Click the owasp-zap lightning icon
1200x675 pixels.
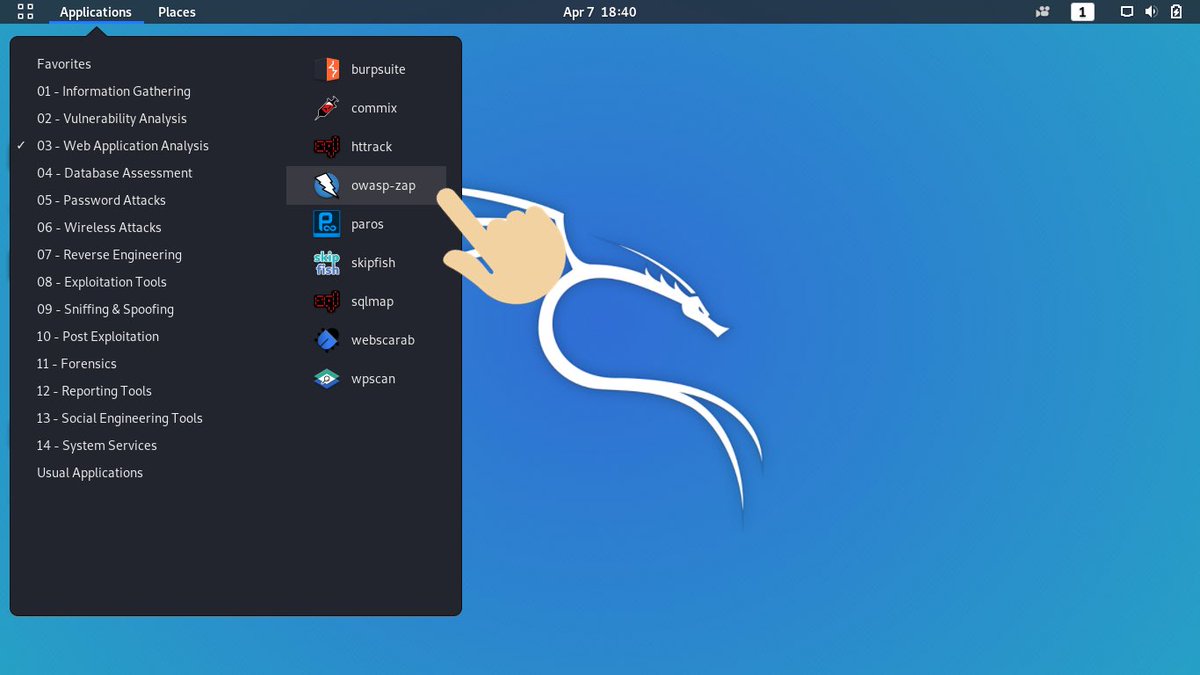click(327, 185)
